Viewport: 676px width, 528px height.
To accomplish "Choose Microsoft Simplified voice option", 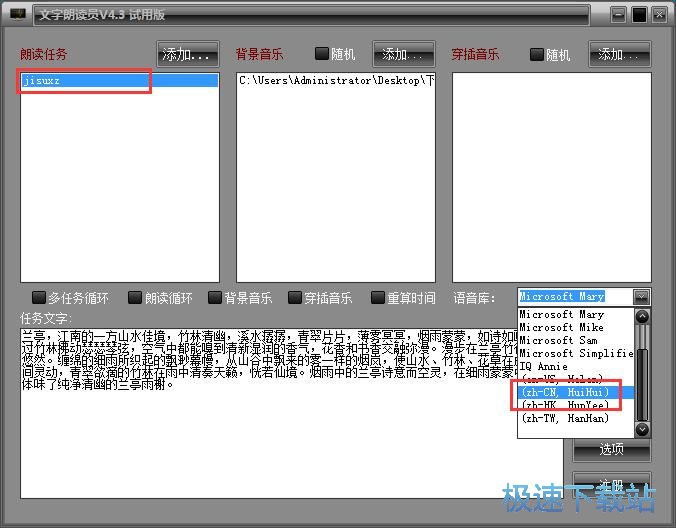I will [576, 353].
